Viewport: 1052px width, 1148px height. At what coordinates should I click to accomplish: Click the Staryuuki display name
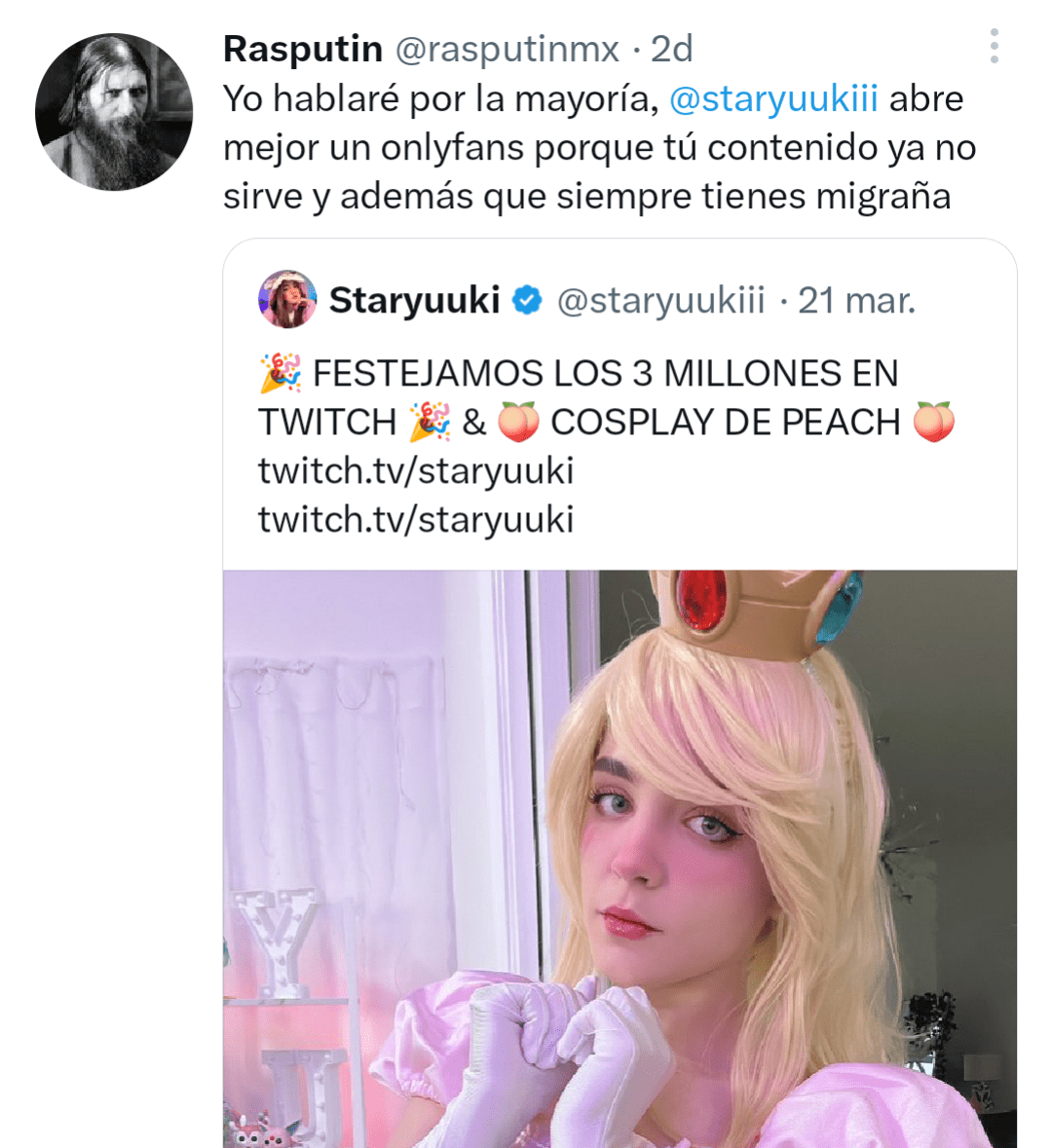pos(414,301)
